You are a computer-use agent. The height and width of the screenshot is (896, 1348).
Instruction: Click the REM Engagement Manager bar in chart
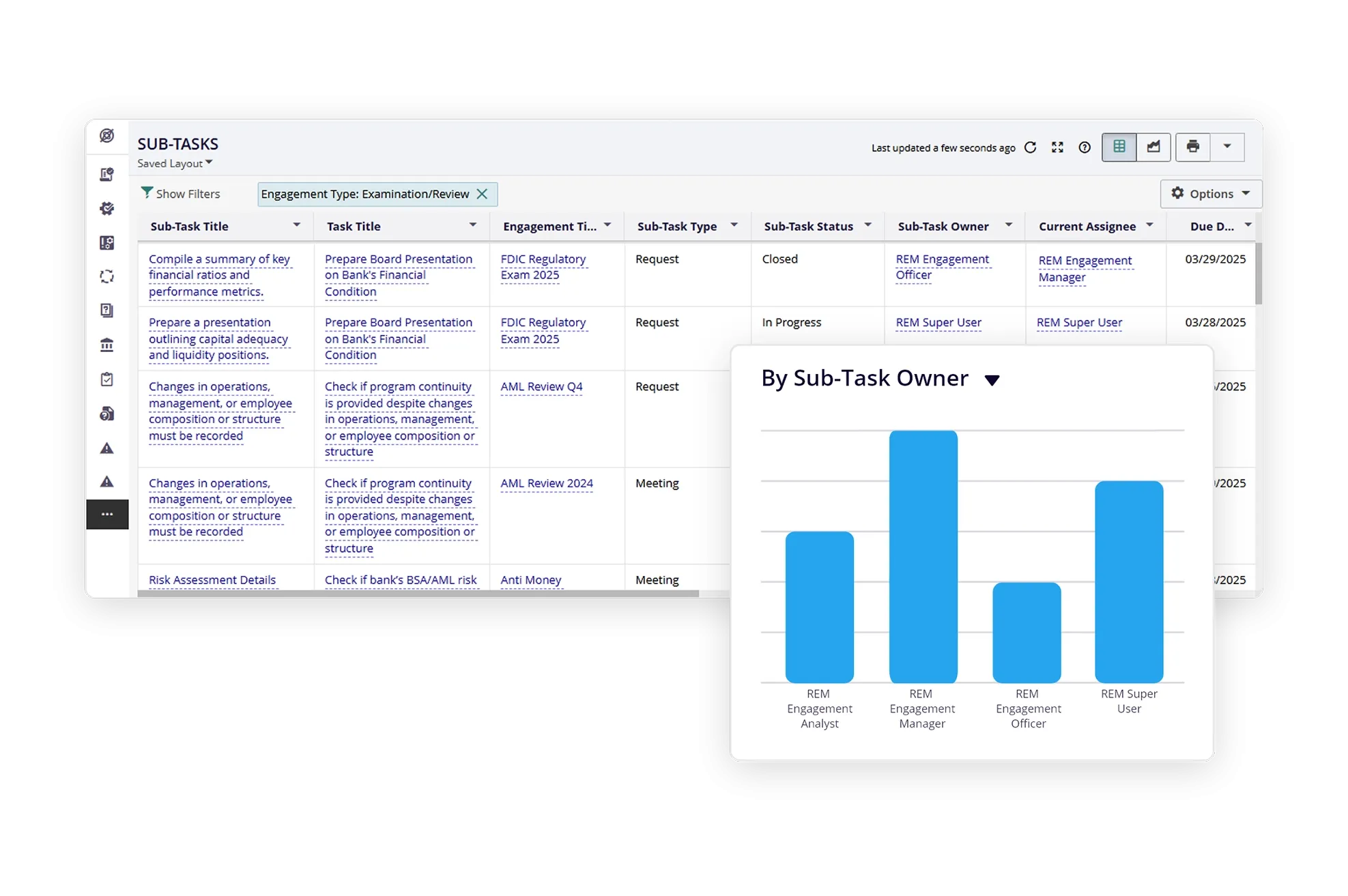pos(923,556)
